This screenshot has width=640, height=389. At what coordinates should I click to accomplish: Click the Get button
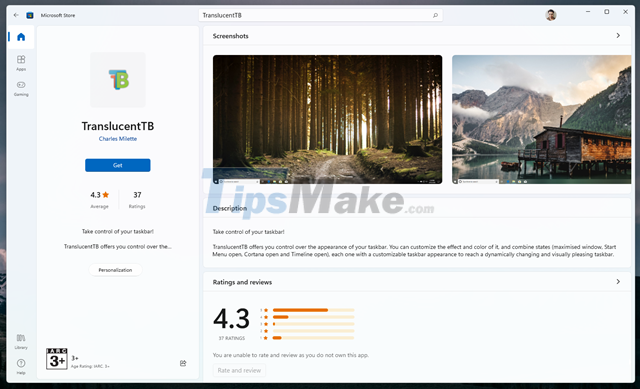coord(118,165)
